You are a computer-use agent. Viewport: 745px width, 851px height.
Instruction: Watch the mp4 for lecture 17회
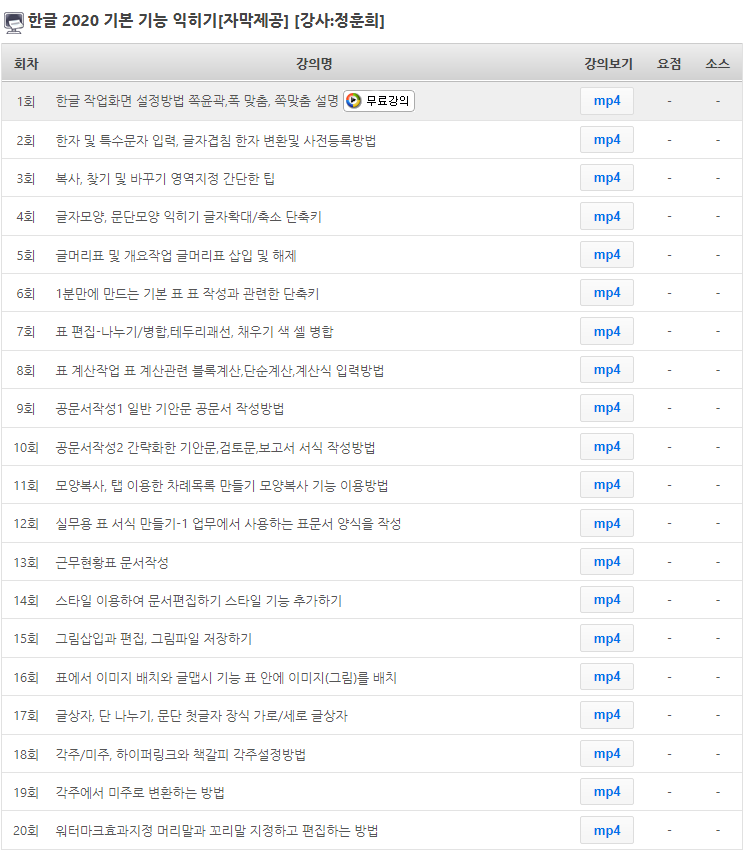(607, 715)
